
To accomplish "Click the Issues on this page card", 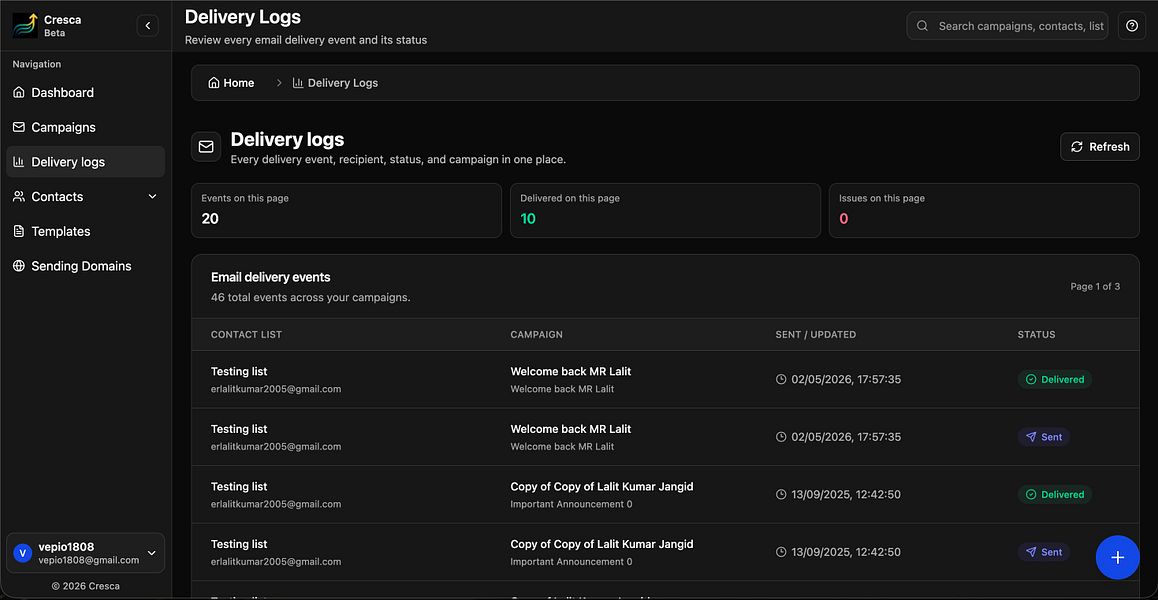I will [x=984, y=211].
